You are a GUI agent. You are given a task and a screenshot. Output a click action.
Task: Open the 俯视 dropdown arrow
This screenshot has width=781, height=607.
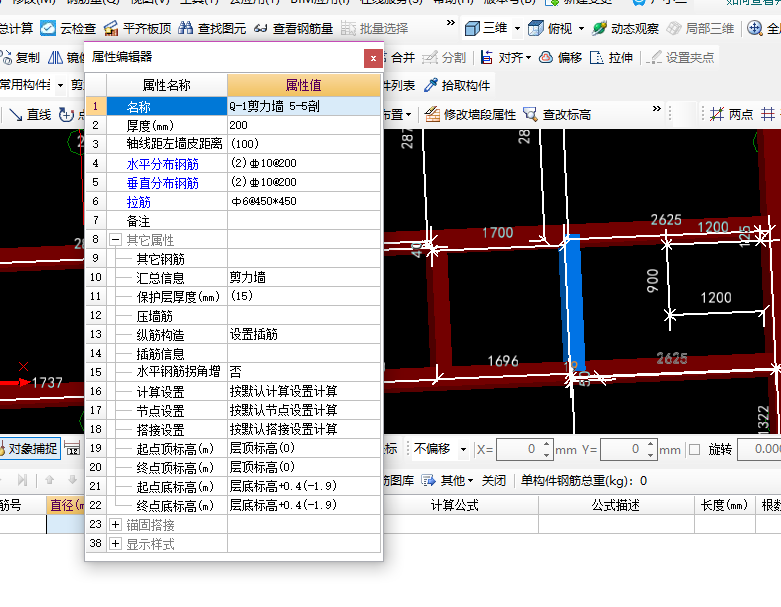pyautogui.click(x=581, y=29)
